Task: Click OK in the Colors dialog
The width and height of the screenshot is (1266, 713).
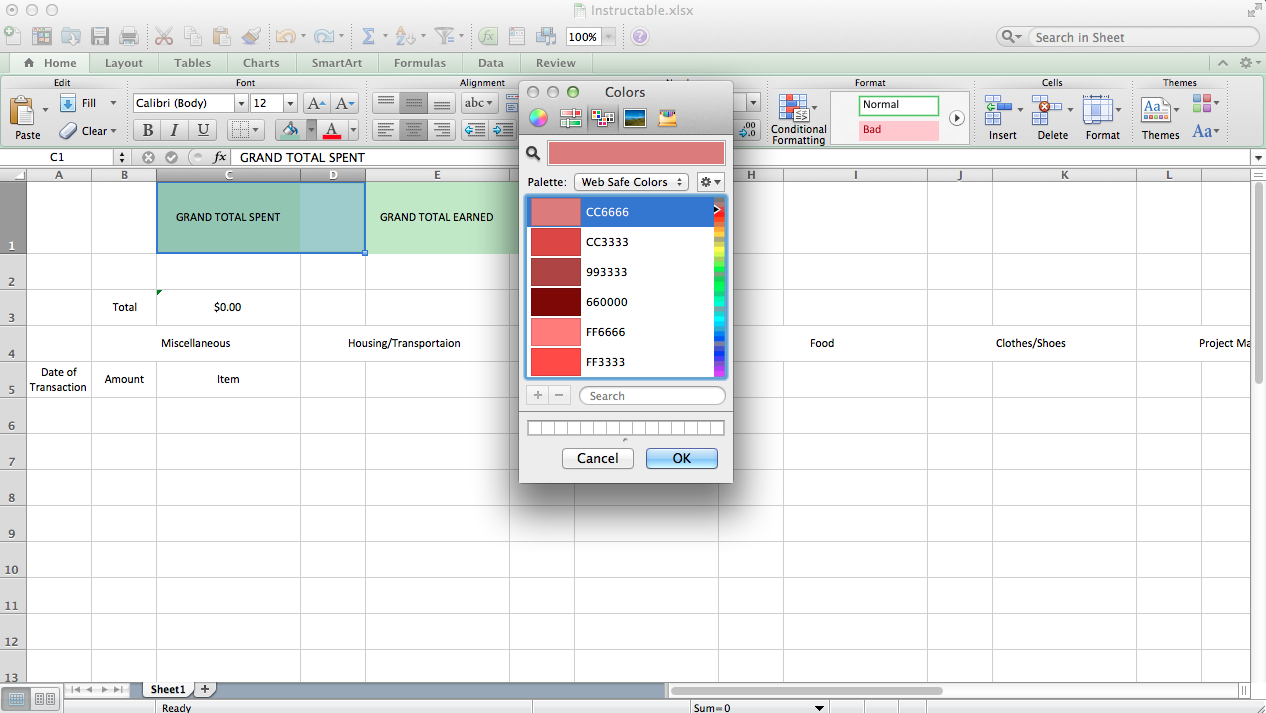Action: [x=682, y=458]
